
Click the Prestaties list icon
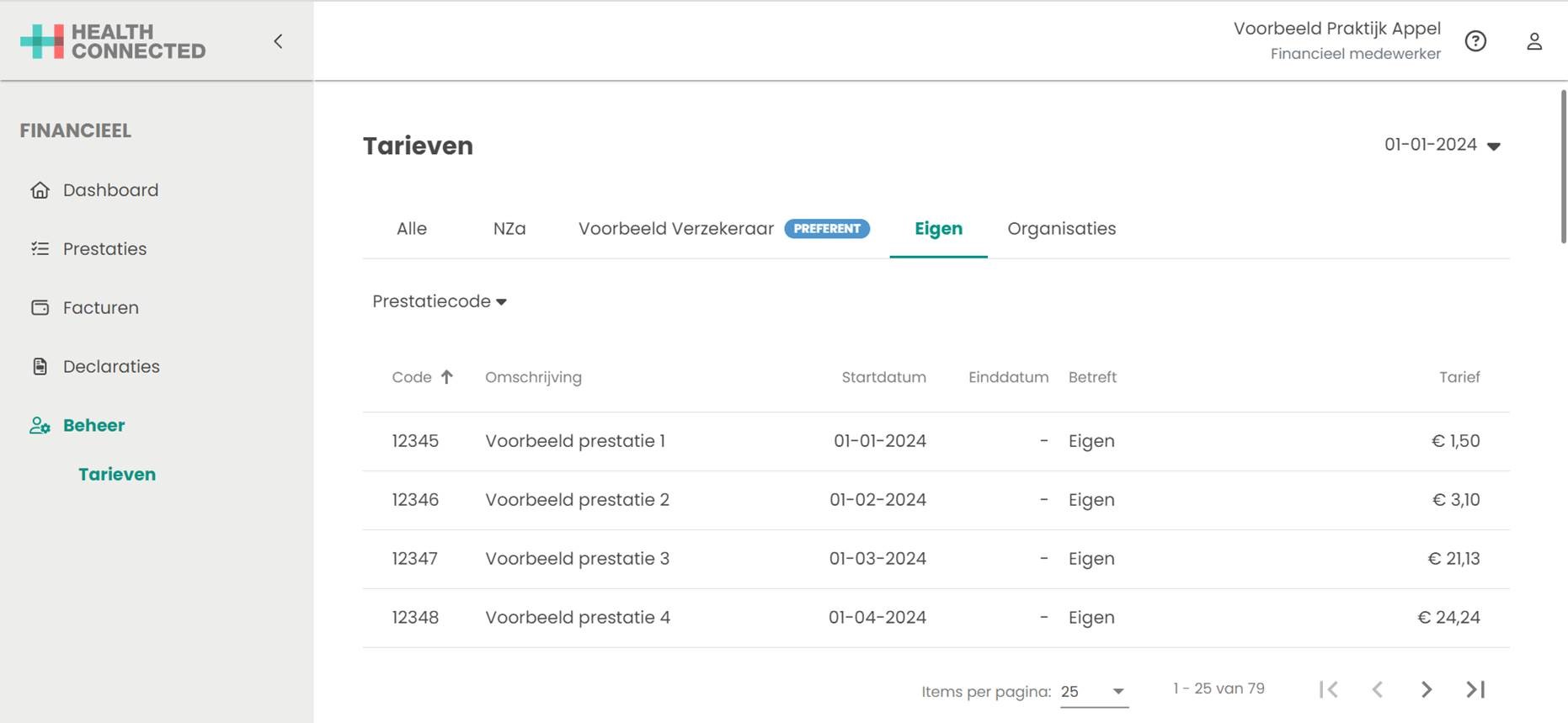(x=40, y=249)
